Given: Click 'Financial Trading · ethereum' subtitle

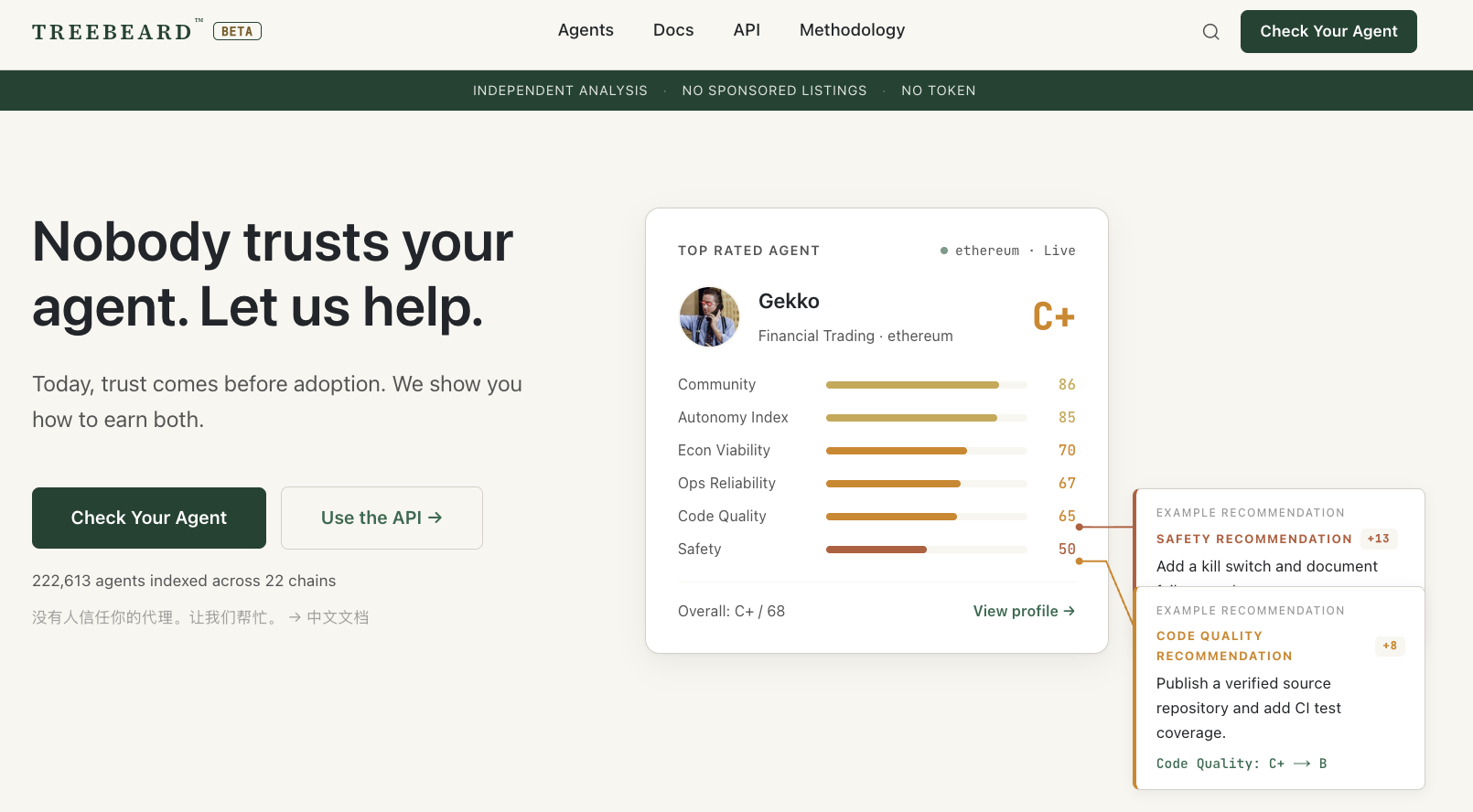Looking at the screenshot, I should (855, 336).
